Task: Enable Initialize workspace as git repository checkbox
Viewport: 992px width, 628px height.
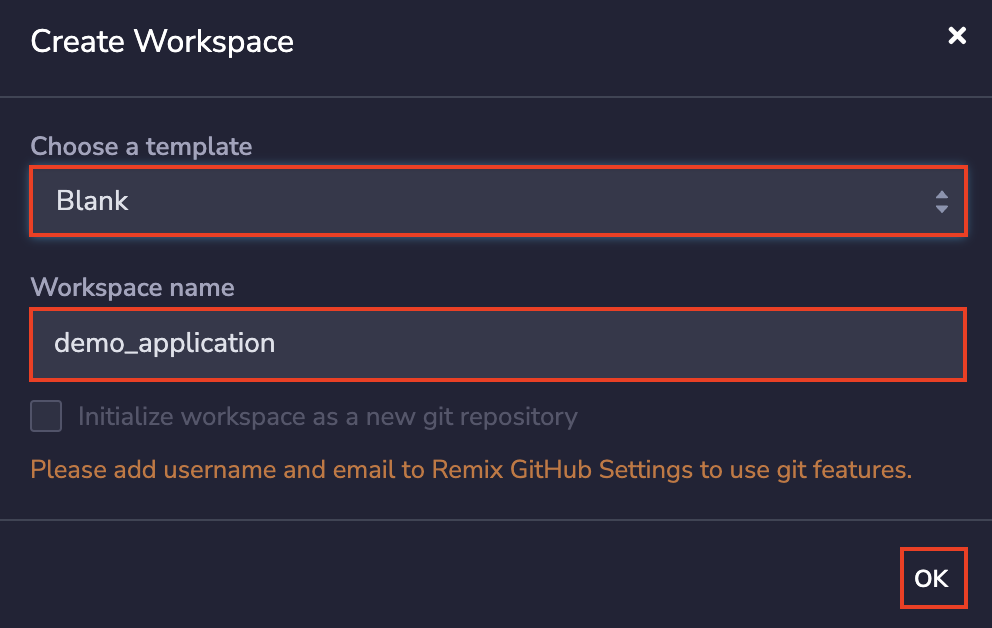Action: click(x=46, y=416)
